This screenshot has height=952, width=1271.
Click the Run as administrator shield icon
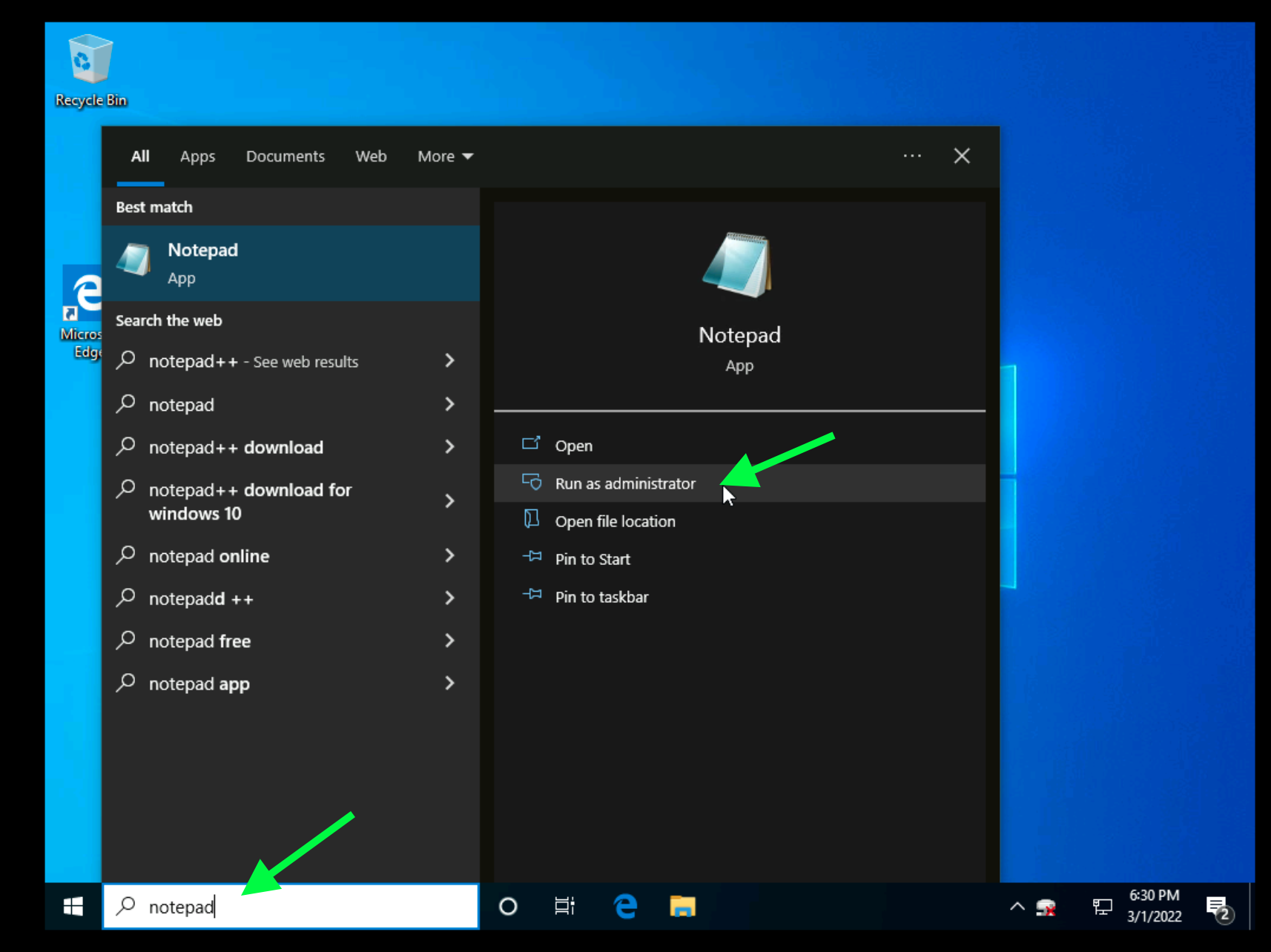click(x=532, y=482)
